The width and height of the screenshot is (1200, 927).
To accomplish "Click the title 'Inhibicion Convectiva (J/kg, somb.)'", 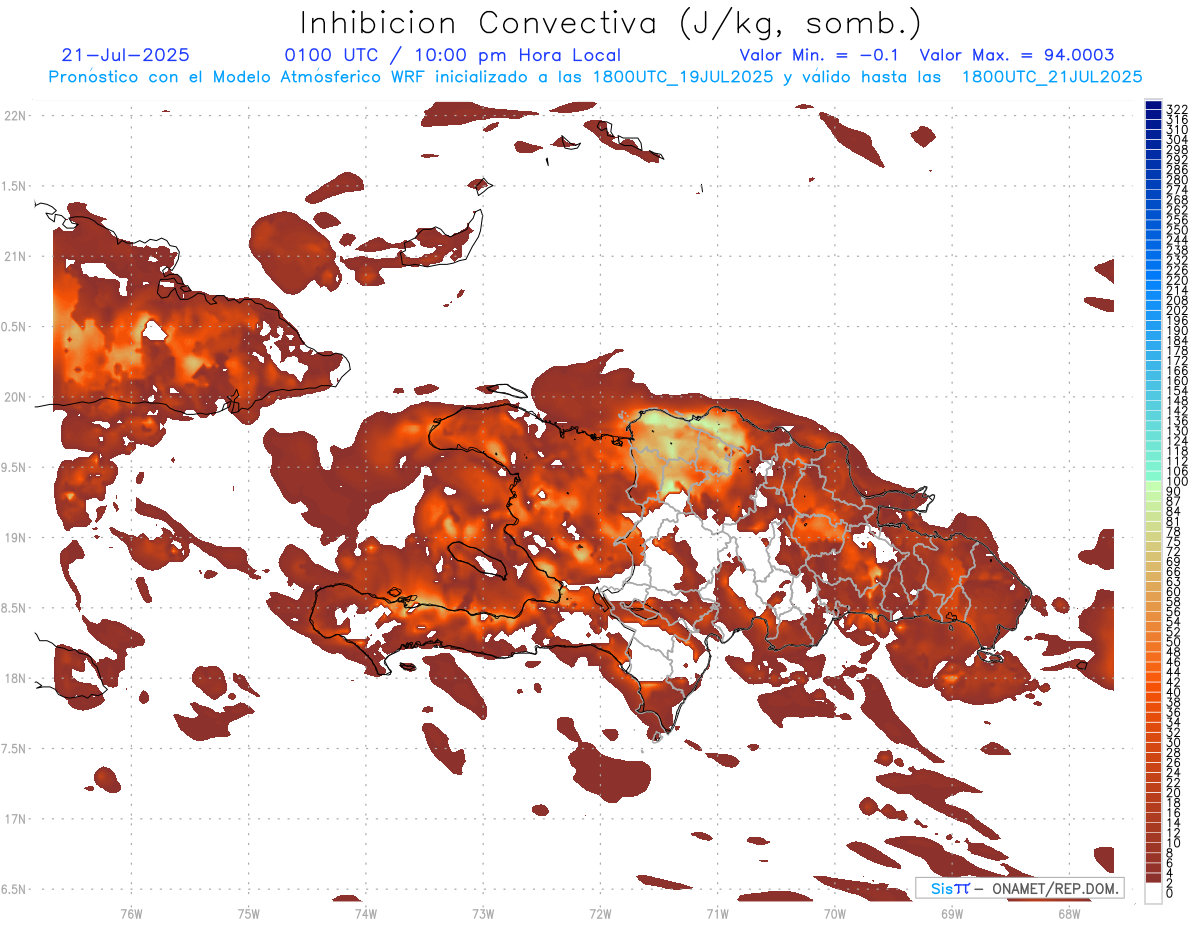I will point(611,23).
